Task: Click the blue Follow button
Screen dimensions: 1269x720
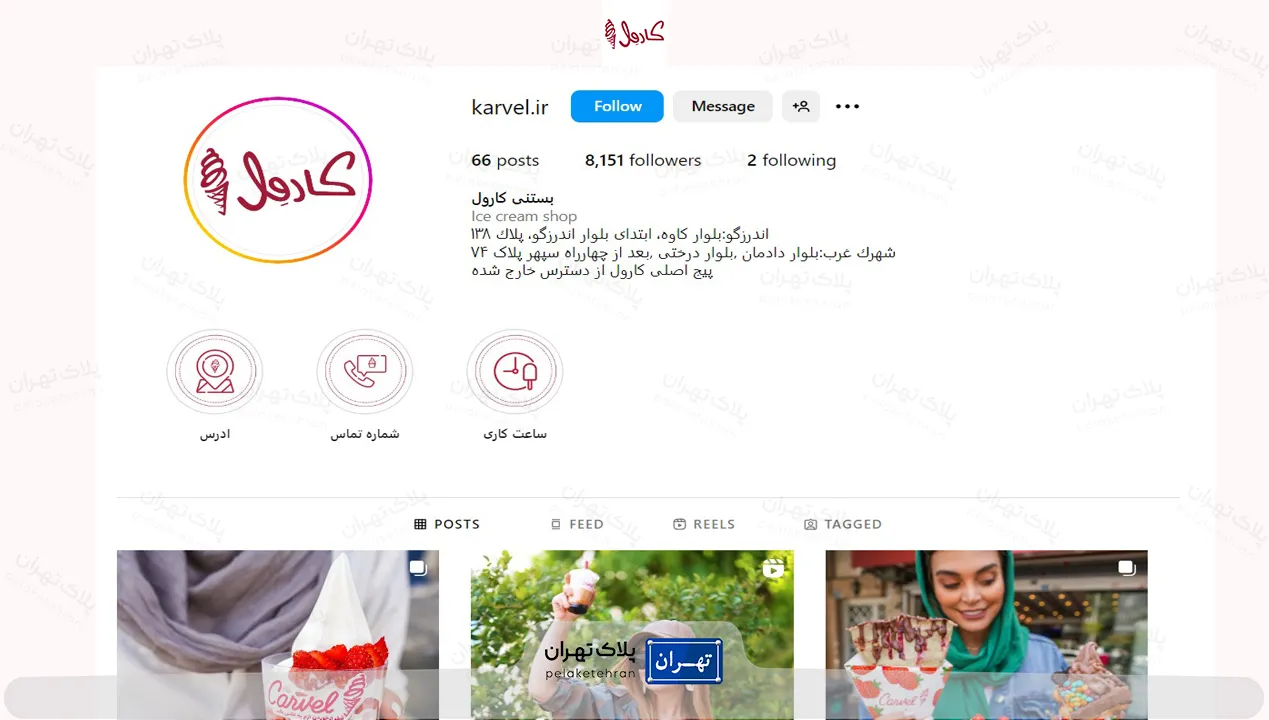Action: [617, 106]
